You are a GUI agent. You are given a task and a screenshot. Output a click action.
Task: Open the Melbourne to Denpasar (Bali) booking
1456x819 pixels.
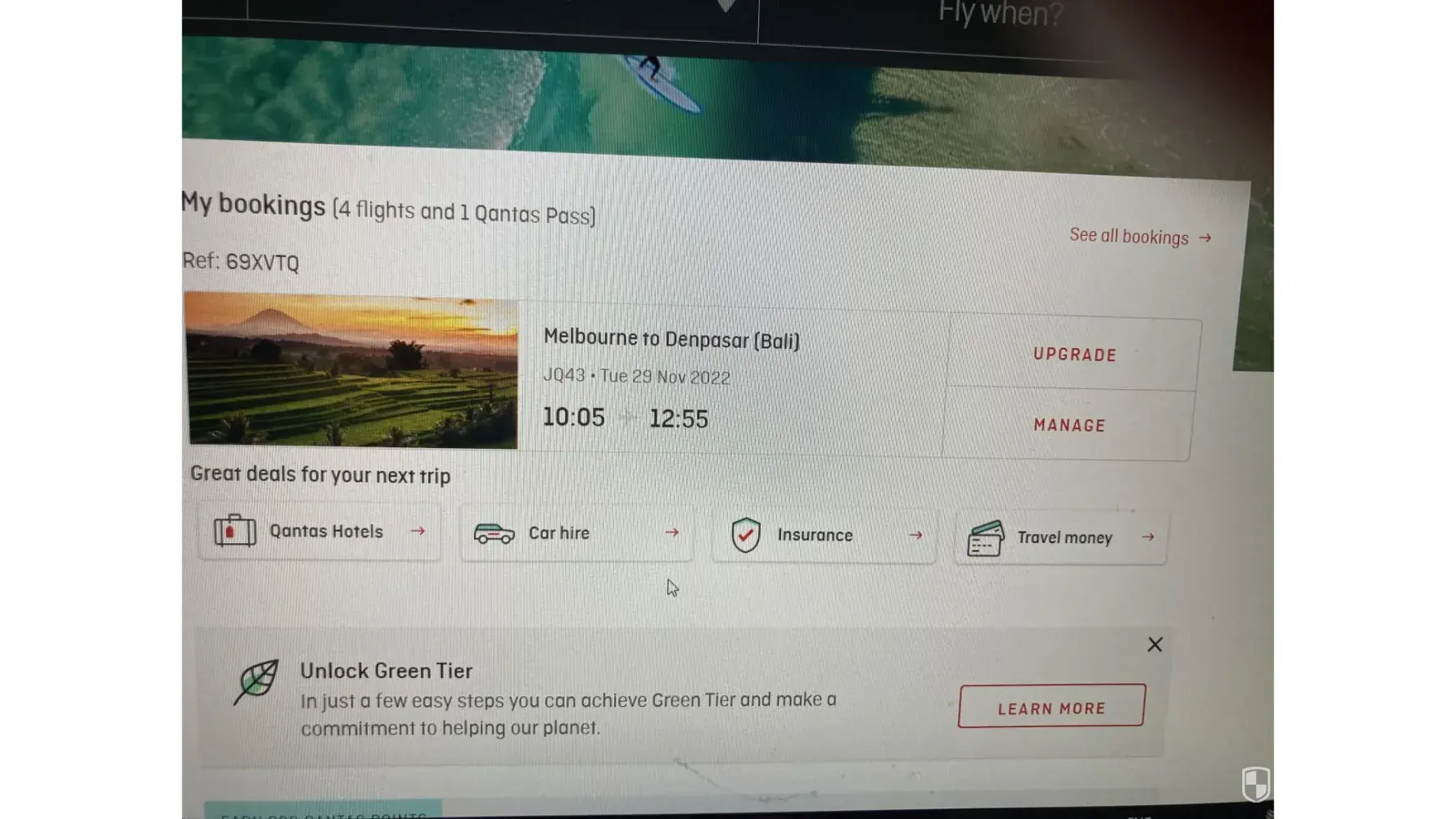[671, 339]
